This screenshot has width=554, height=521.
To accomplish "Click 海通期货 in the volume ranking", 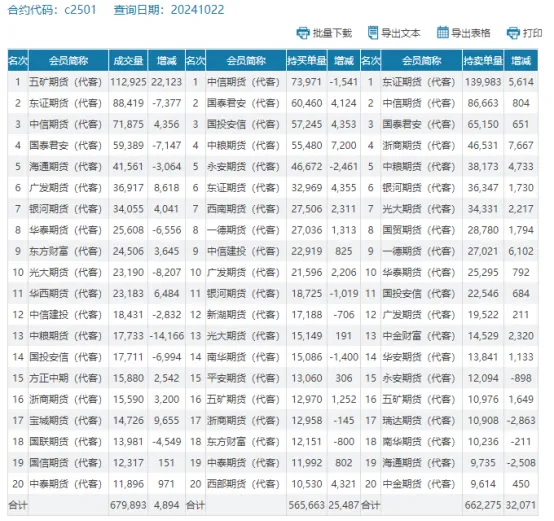I will tap(65, 166).
